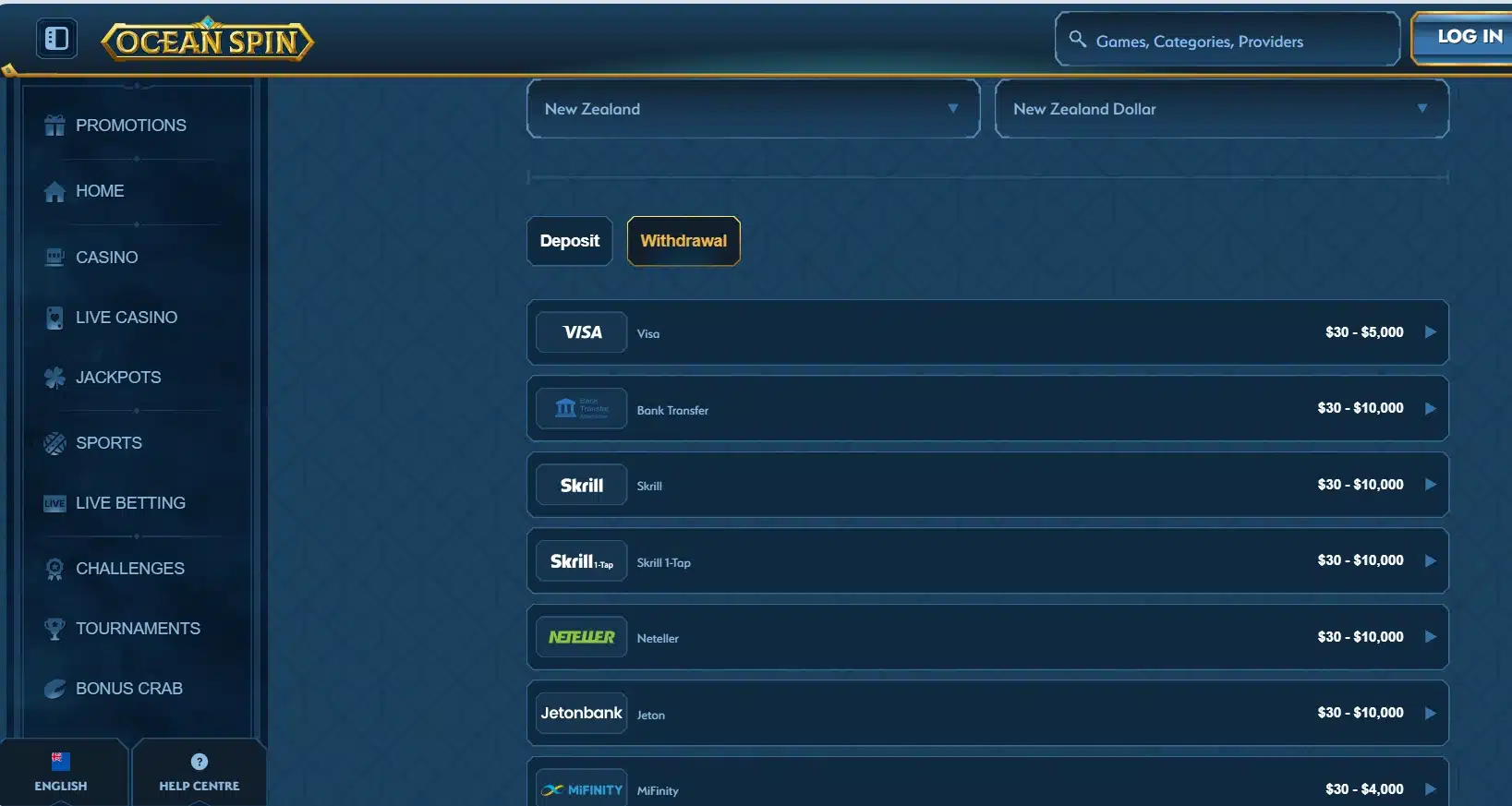Image resolution: width=1512 pixels, height=806 pixels.
Task: Open the Live Casino menu label
Action: [x=127, y=318]
